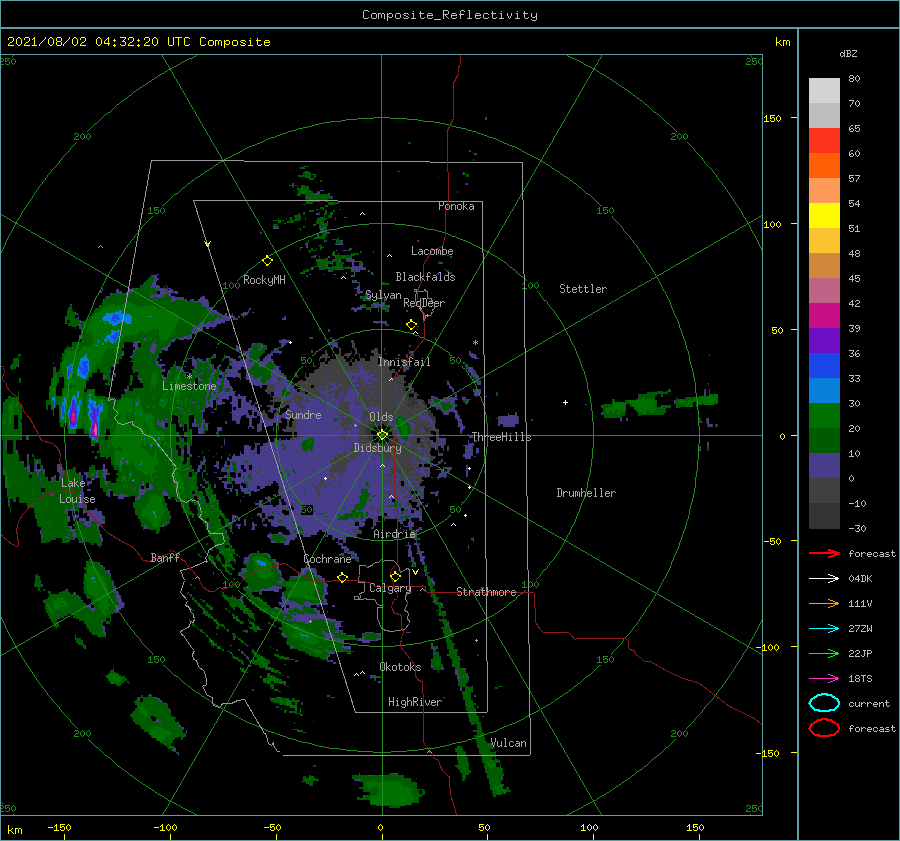Click the purple 36-39 dBZ swatch
The image size is (900, 841).
pos(824,340)
